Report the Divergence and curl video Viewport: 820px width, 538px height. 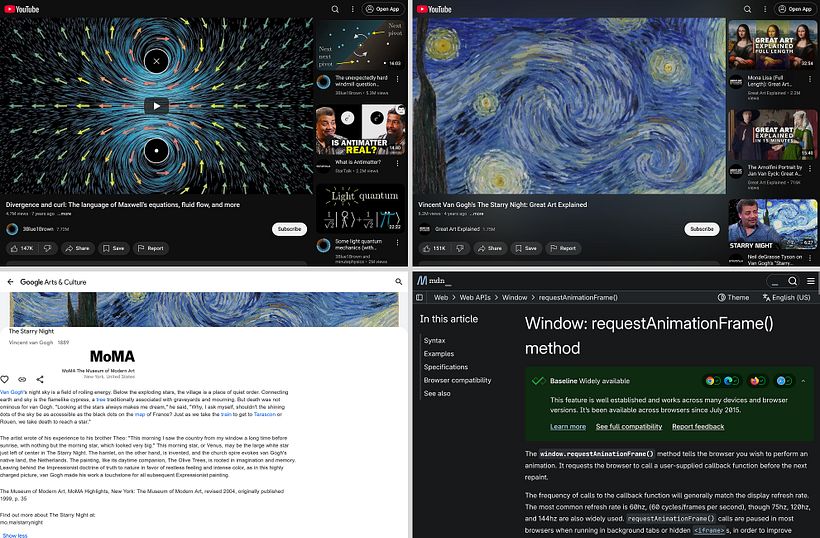tap(151, 248)
